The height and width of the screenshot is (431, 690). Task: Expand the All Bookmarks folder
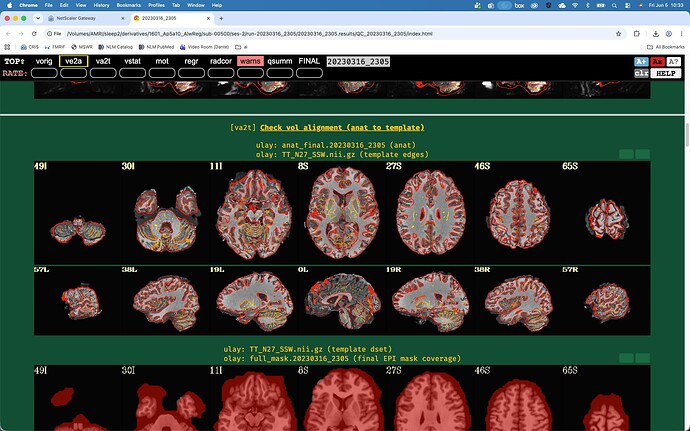click(x=665, y=47)
